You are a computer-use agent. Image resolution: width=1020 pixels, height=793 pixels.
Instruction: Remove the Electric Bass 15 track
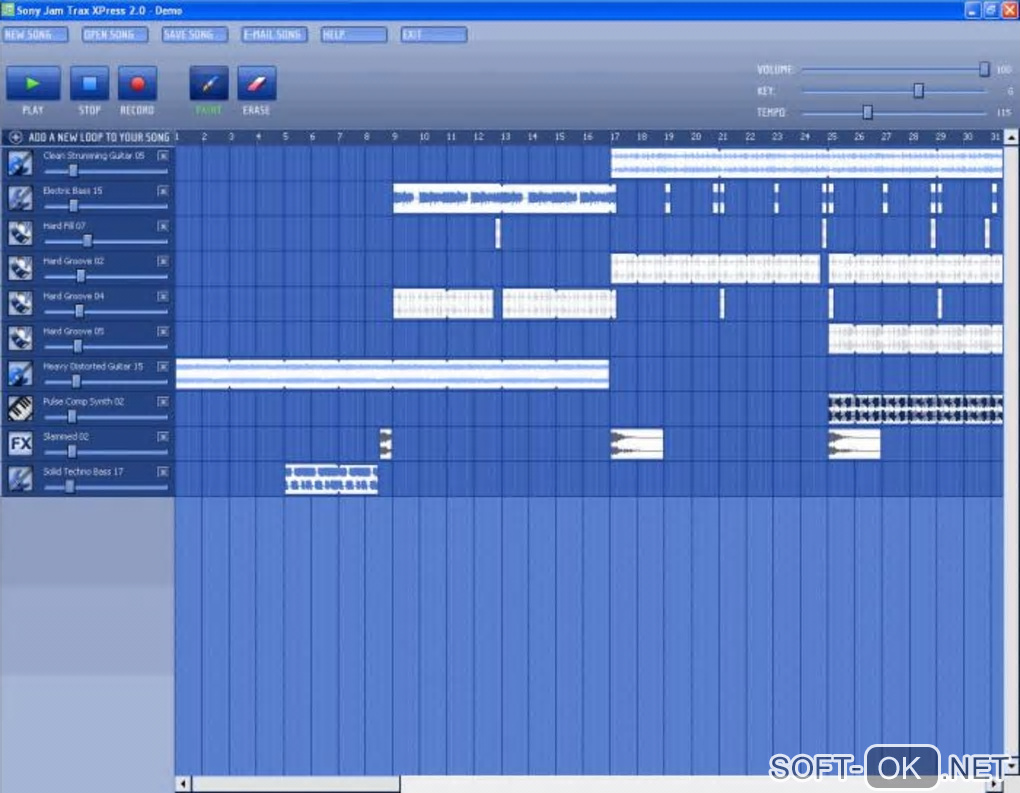click(x=163, y=191)
